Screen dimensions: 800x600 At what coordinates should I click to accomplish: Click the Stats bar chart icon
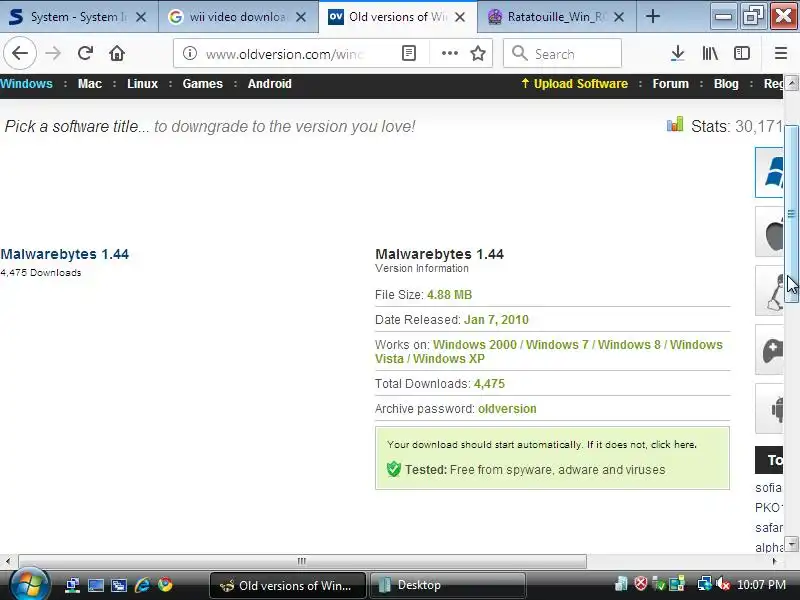tap(674, 124)
